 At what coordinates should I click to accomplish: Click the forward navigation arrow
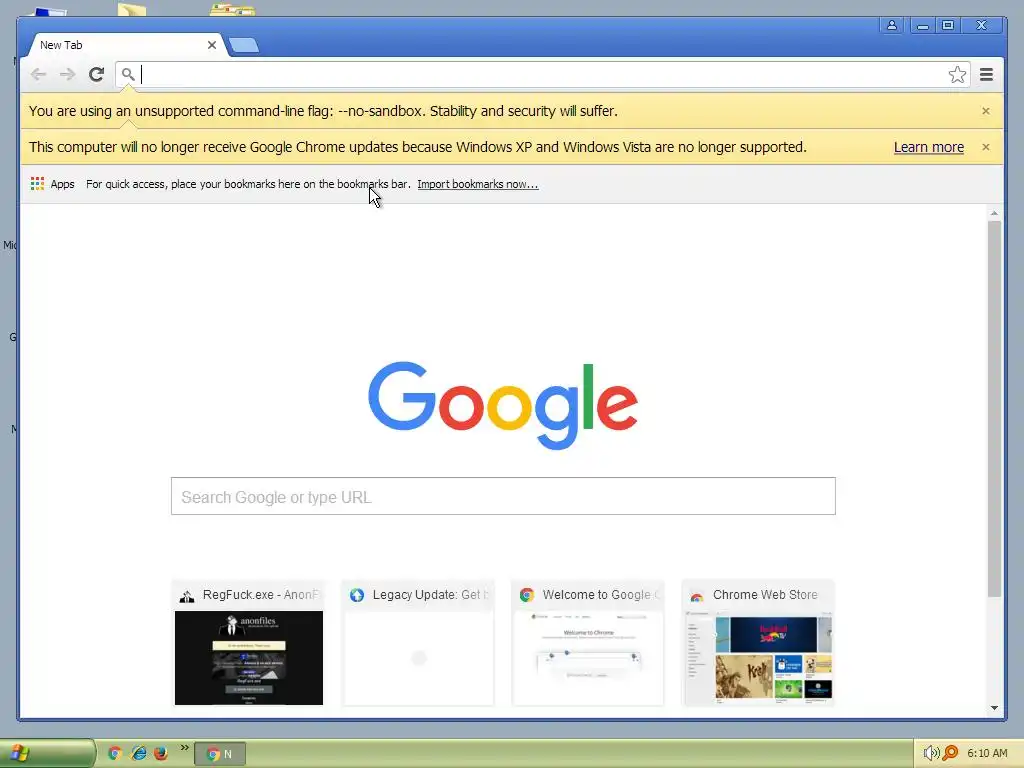tap(67, 74)
